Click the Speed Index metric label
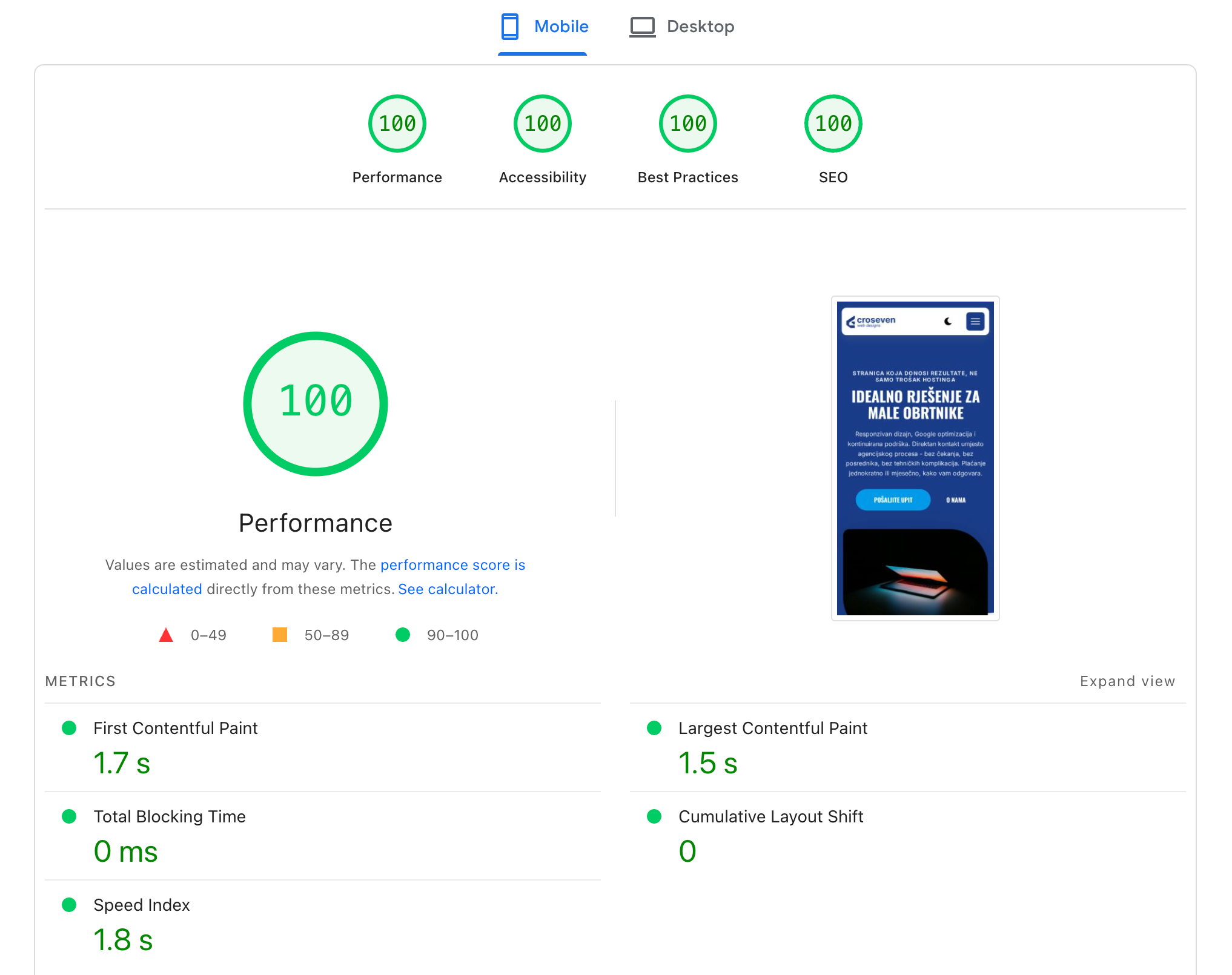Image resolution: width=1232 pixels, height=975 pixels. [141, 905]
